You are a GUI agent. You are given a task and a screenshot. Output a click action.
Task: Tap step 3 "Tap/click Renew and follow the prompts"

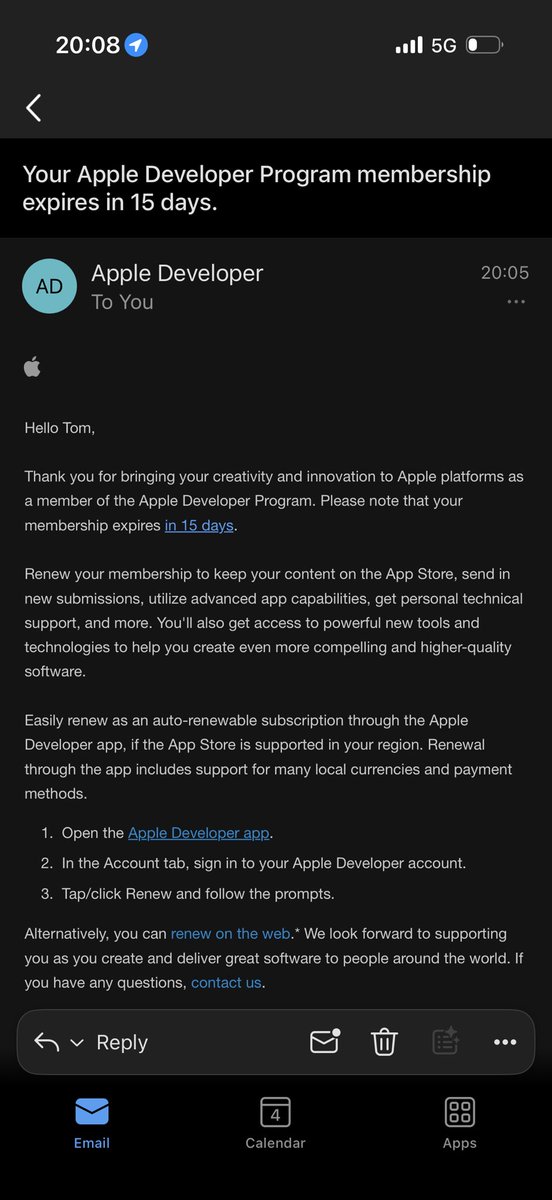[x=198, y=893]
